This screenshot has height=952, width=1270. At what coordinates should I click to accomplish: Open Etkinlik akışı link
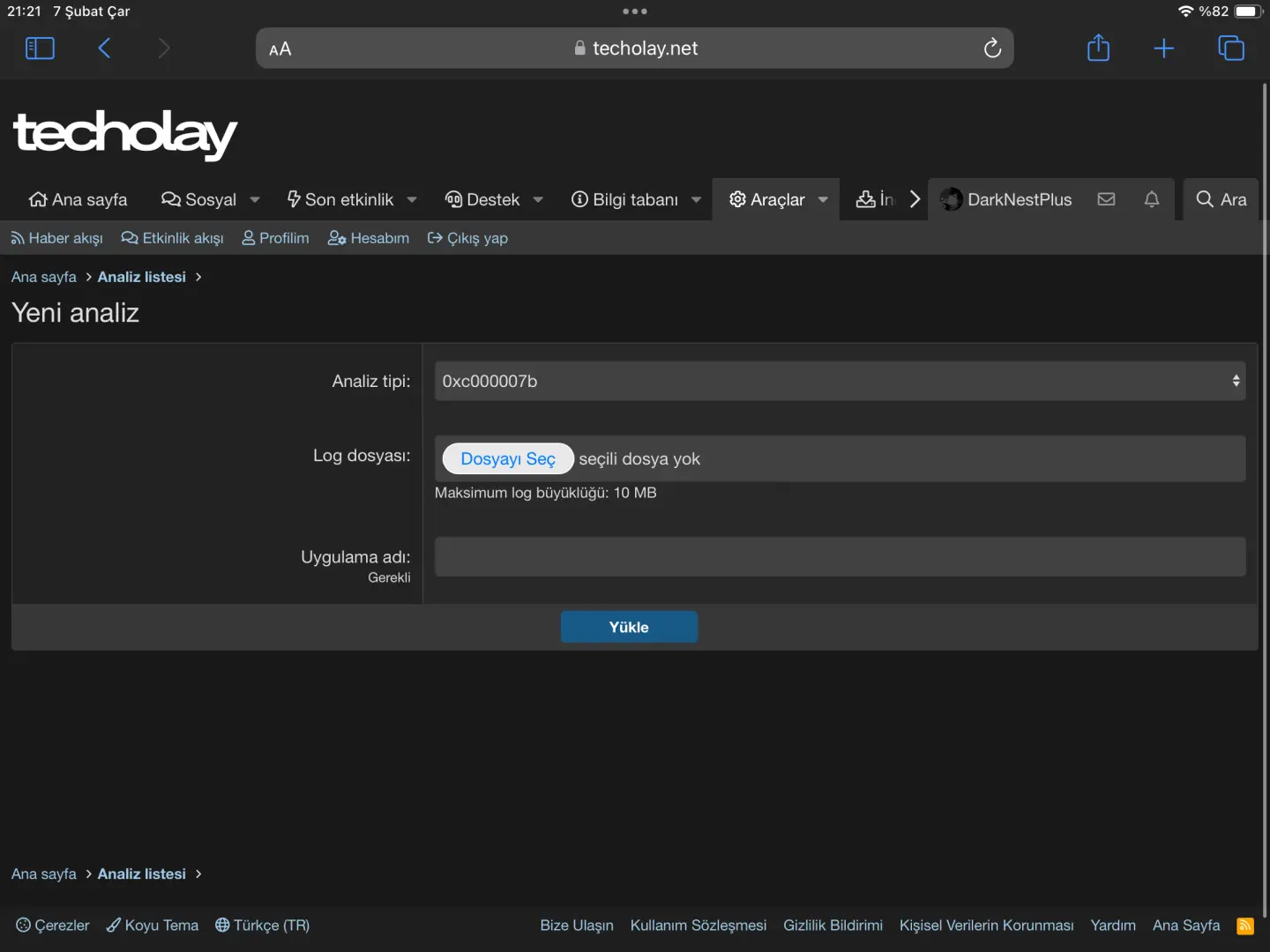(172, 238)
